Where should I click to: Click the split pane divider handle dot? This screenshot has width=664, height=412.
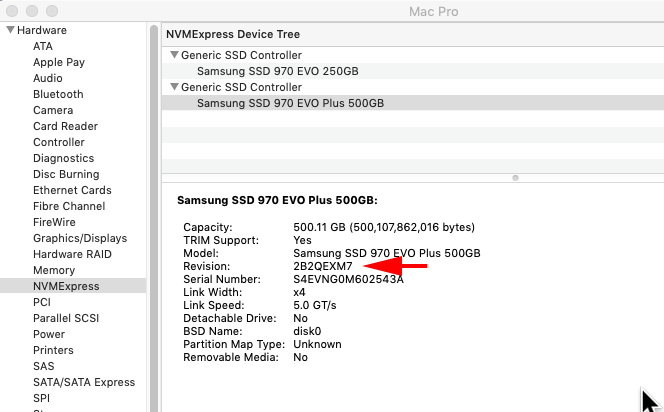point(515,178)
